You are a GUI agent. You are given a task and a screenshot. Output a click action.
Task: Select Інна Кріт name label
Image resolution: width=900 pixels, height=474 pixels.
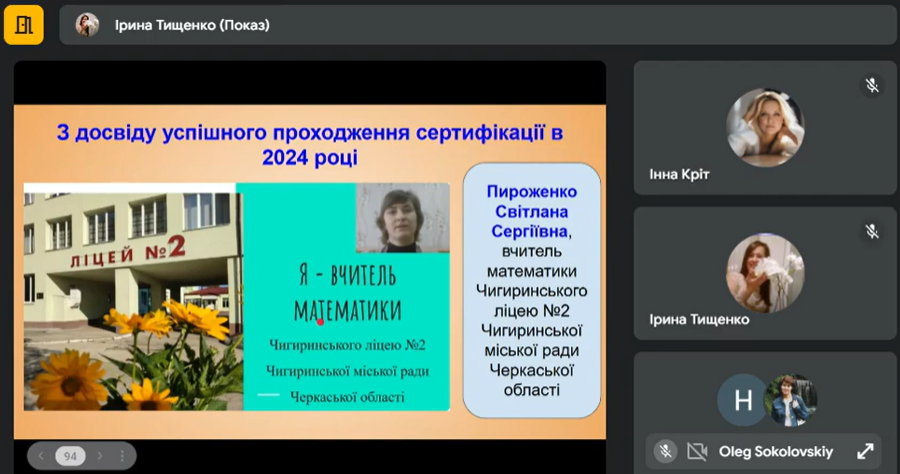tap(680, 174)
